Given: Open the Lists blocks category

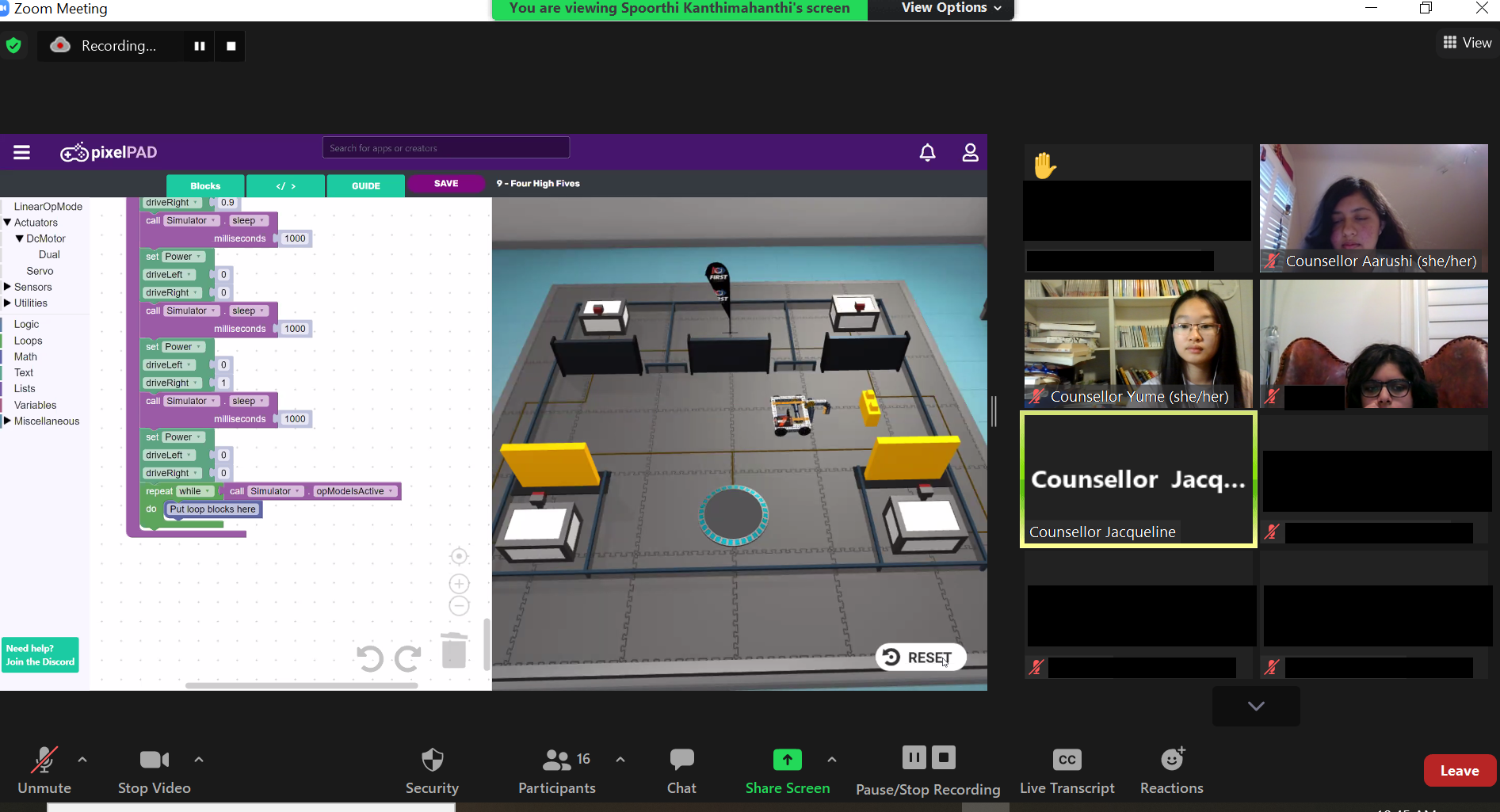Looking at the screenshot, I should [25, 388].
